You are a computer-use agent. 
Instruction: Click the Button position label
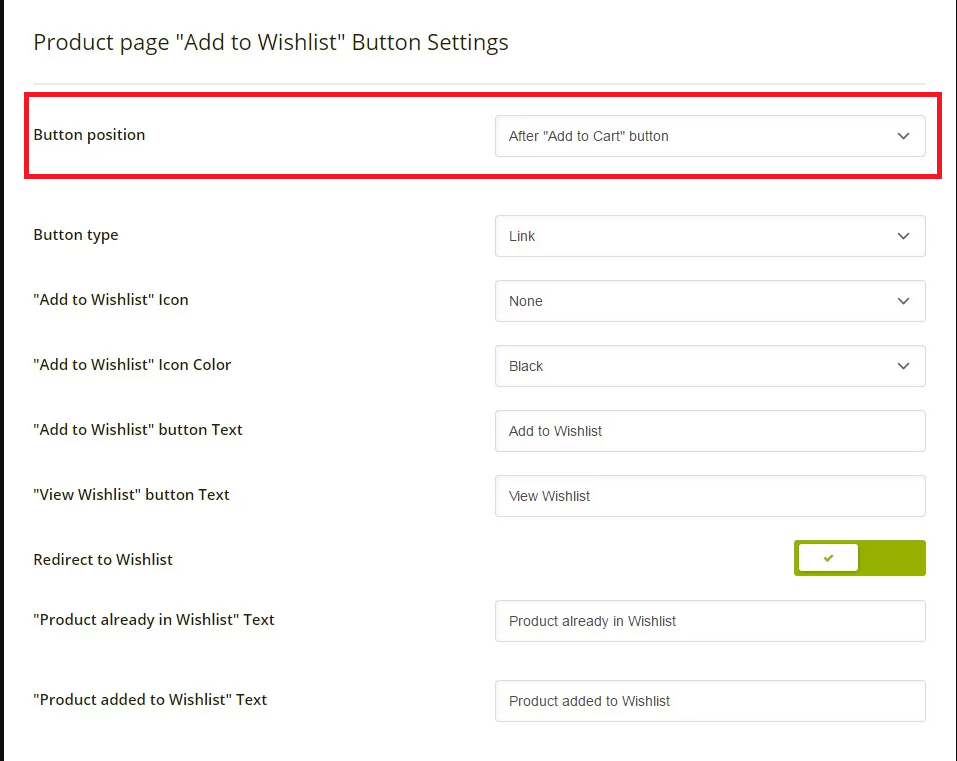89,135
